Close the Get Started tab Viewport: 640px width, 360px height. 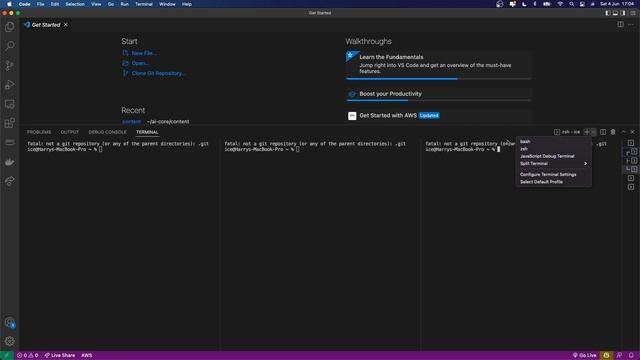[66, 25]
